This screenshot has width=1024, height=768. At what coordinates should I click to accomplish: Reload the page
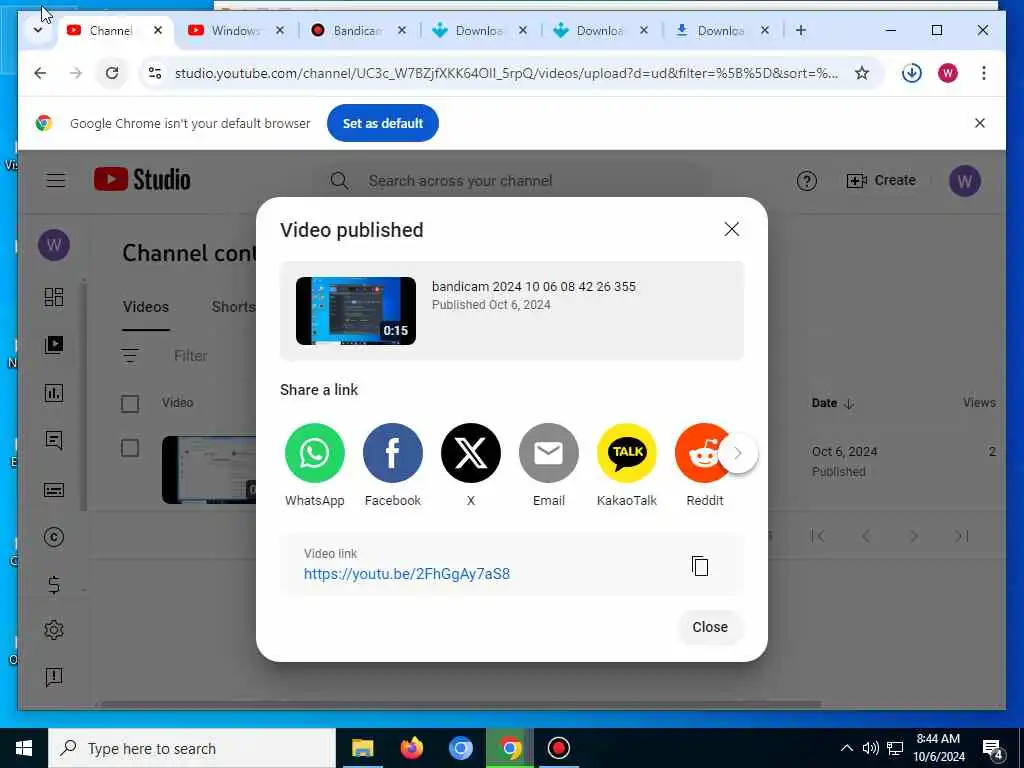point(112,72)
